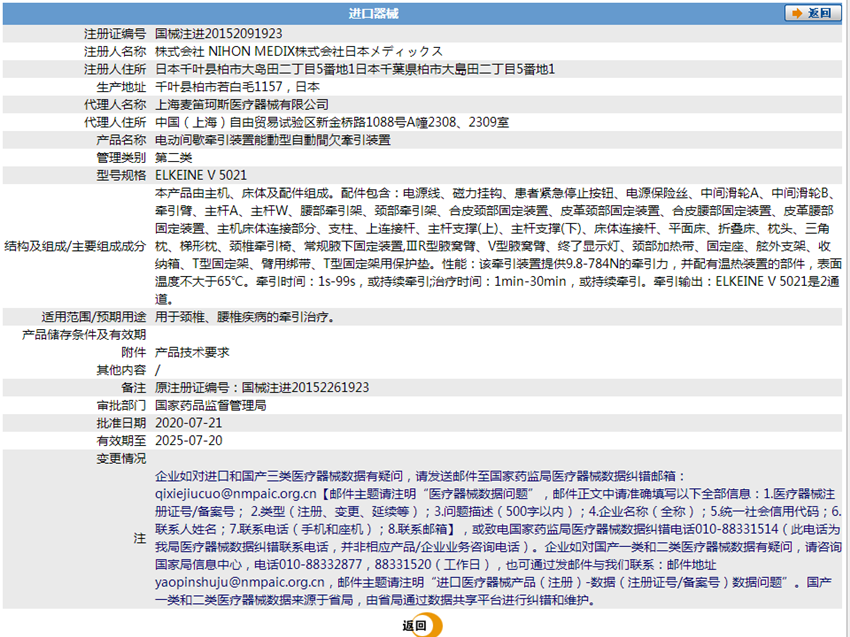Click product name 电动间歇牵引装置 value
This screenshot has width=850, height=637.
[273, 140]
